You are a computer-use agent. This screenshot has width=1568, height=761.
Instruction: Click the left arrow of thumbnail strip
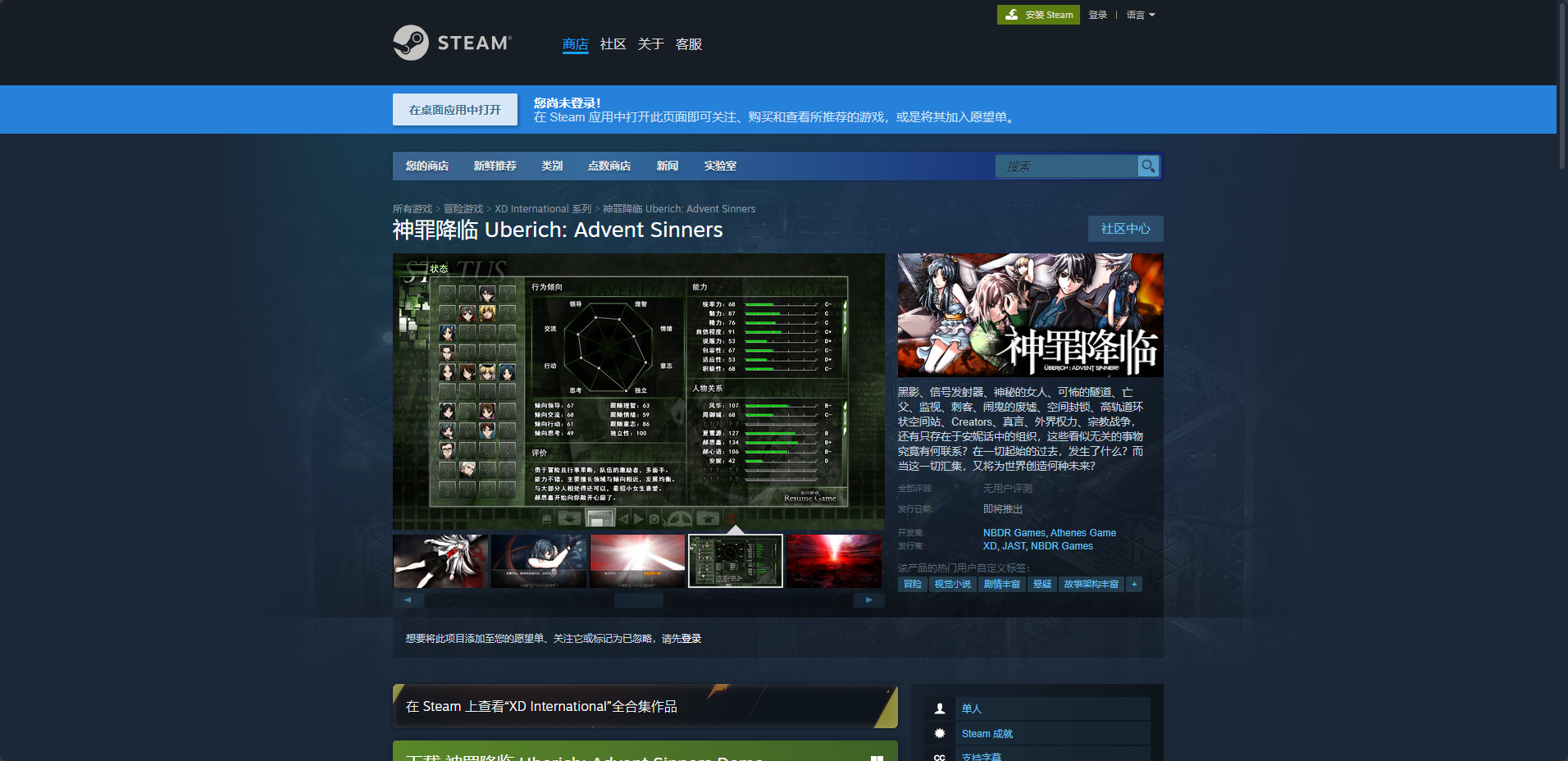[408, 600]
